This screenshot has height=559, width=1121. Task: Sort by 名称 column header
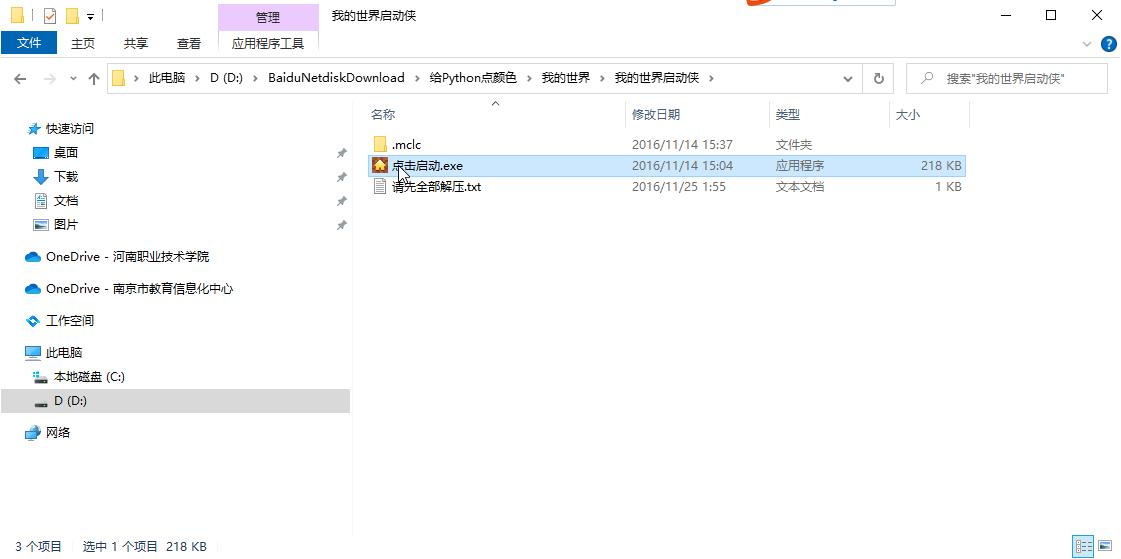click(382, 114)
